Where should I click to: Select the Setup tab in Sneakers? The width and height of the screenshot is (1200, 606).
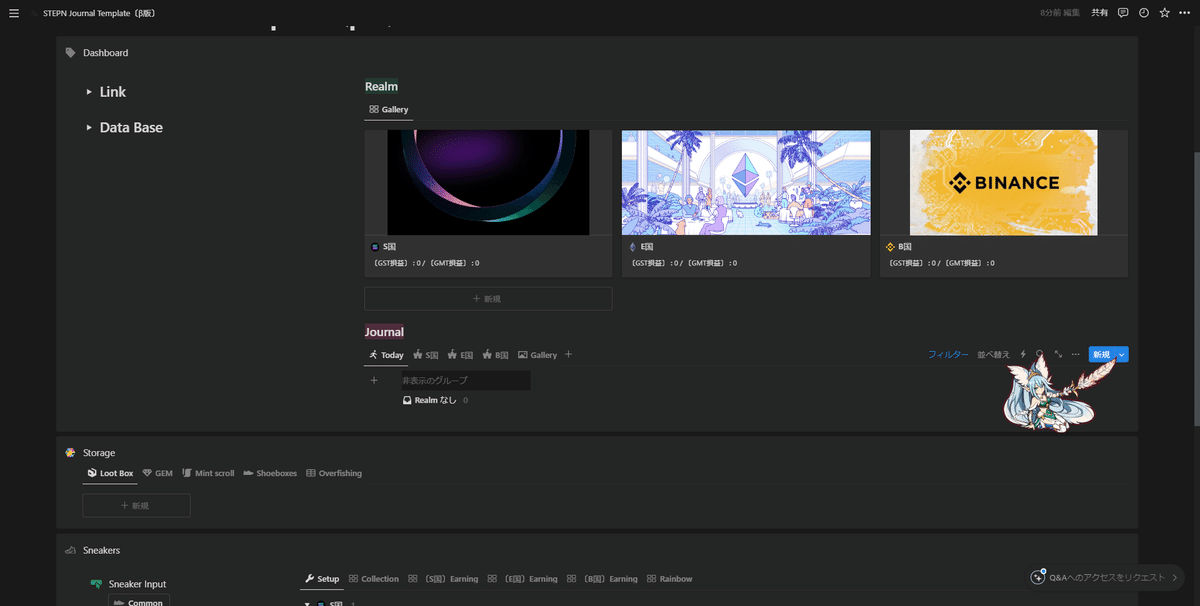(x=322, y=579)
